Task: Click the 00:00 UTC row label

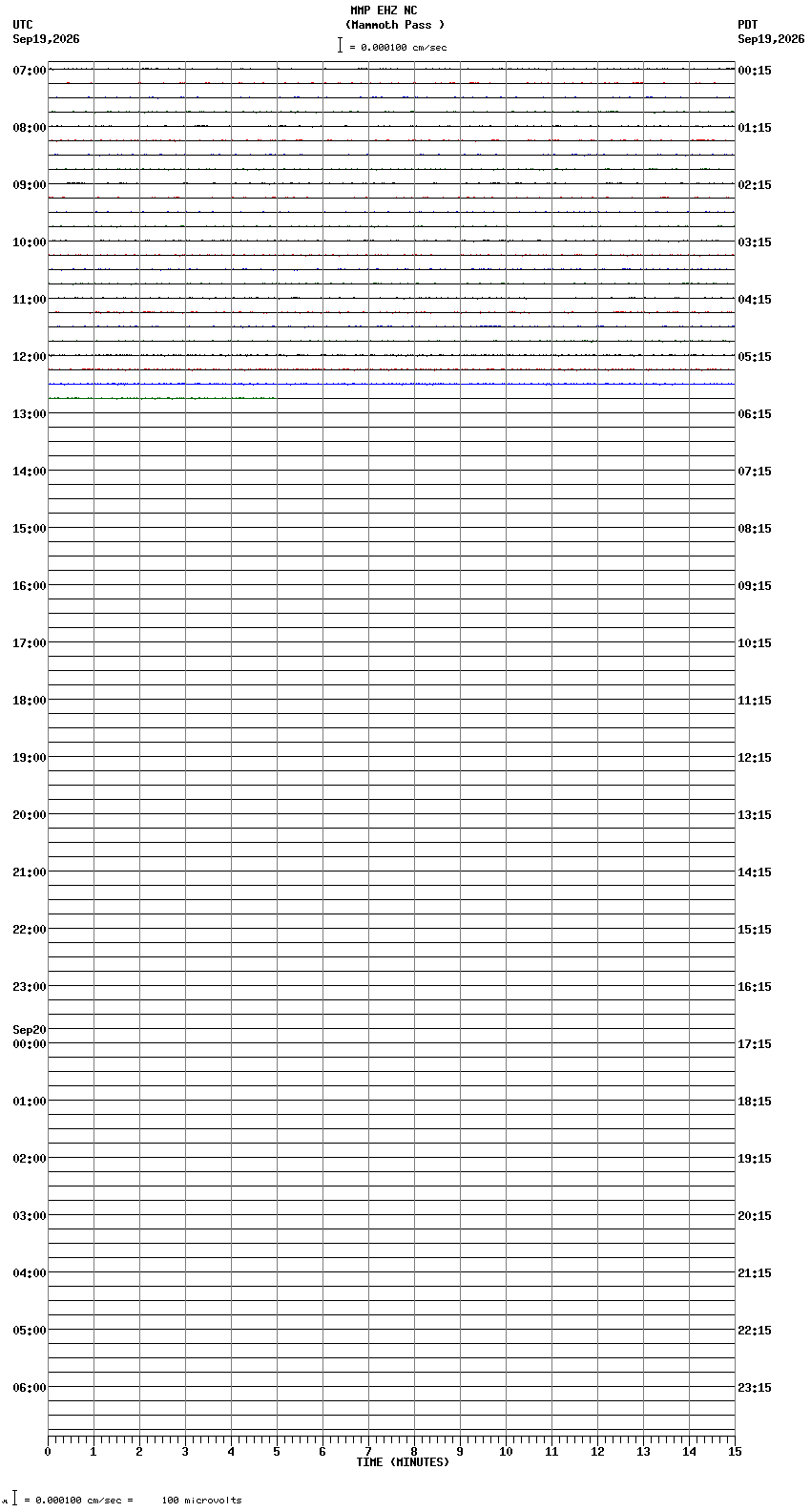Action: tap(30, 1044)
